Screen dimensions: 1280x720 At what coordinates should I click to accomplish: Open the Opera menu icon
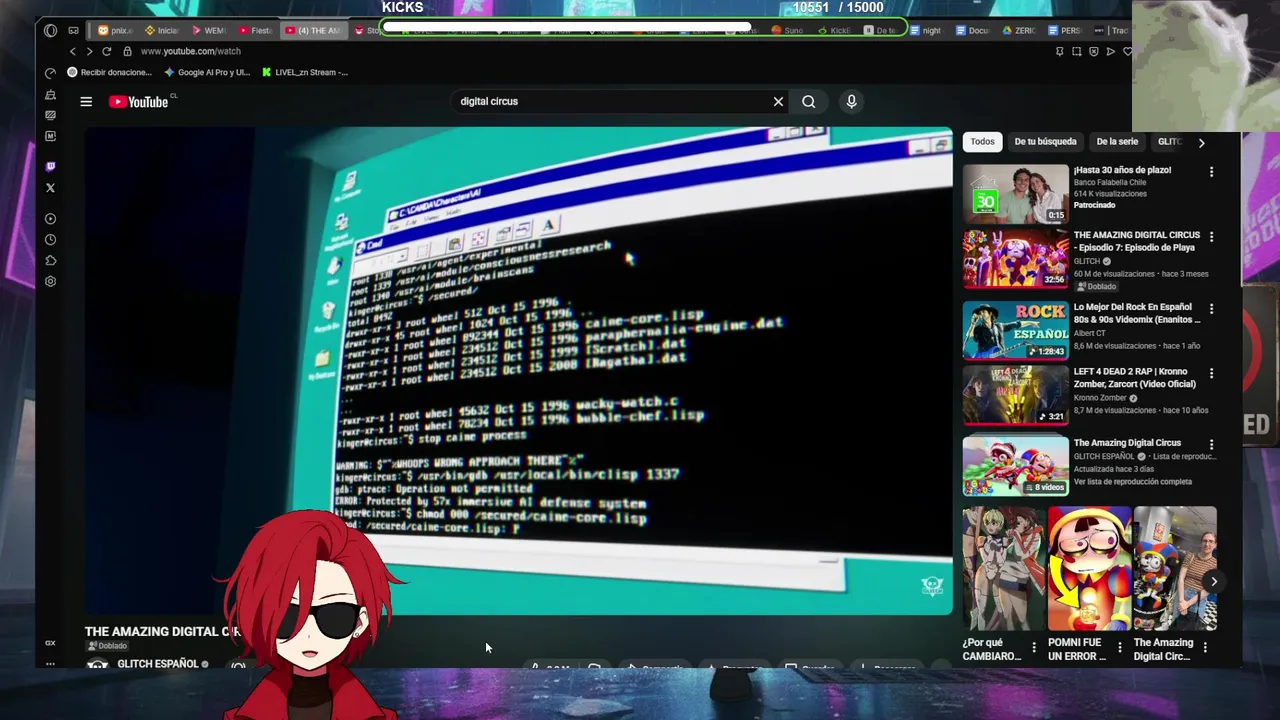pos(51,30)
